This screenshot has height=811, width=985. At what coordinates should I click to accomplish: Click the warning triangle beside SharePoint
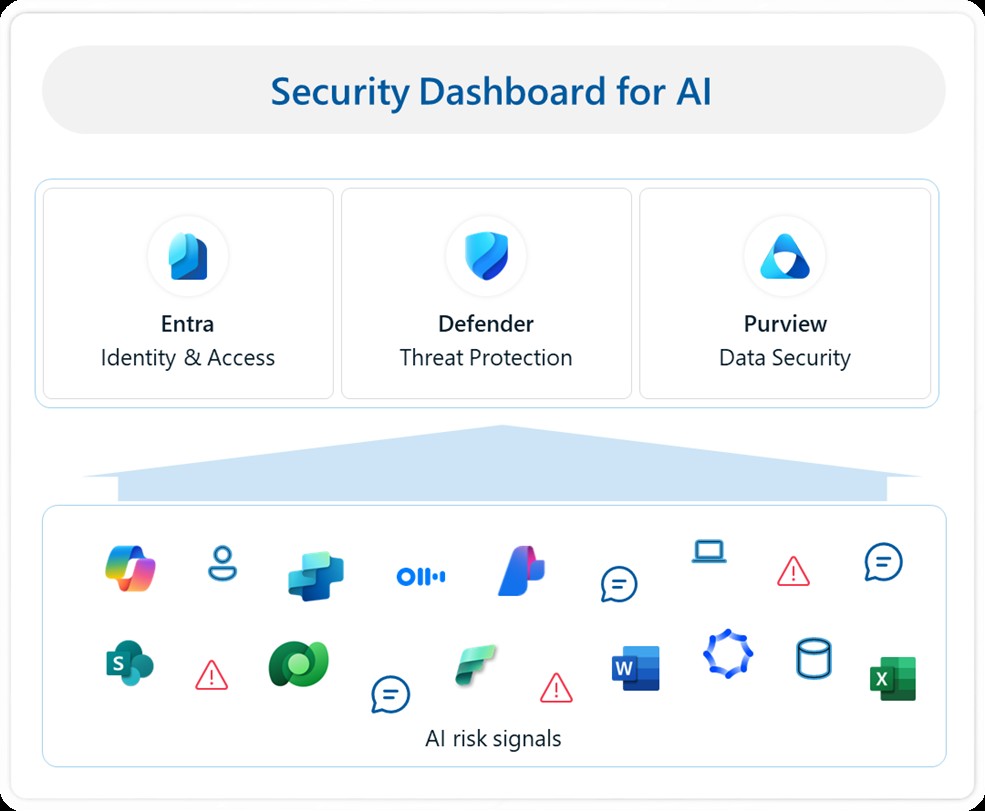pos(211,675)
